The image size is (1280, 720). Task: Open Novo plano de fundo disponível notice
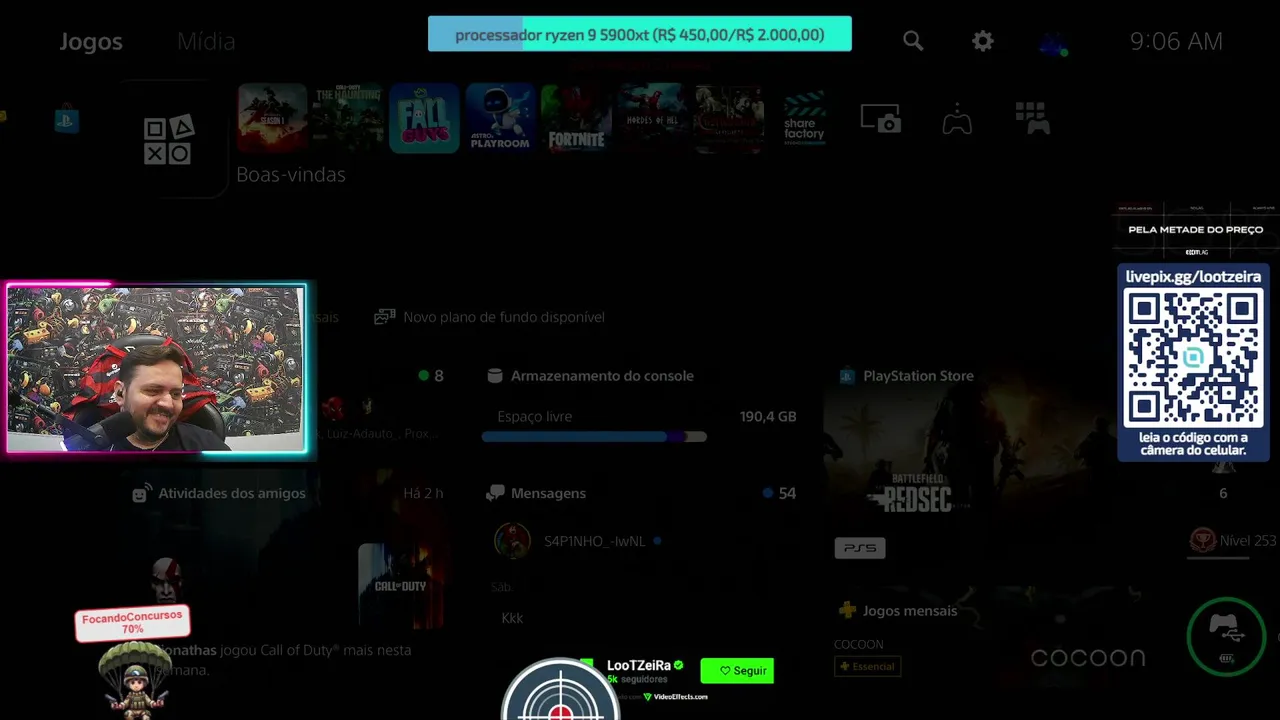click(x=489, y=317)
